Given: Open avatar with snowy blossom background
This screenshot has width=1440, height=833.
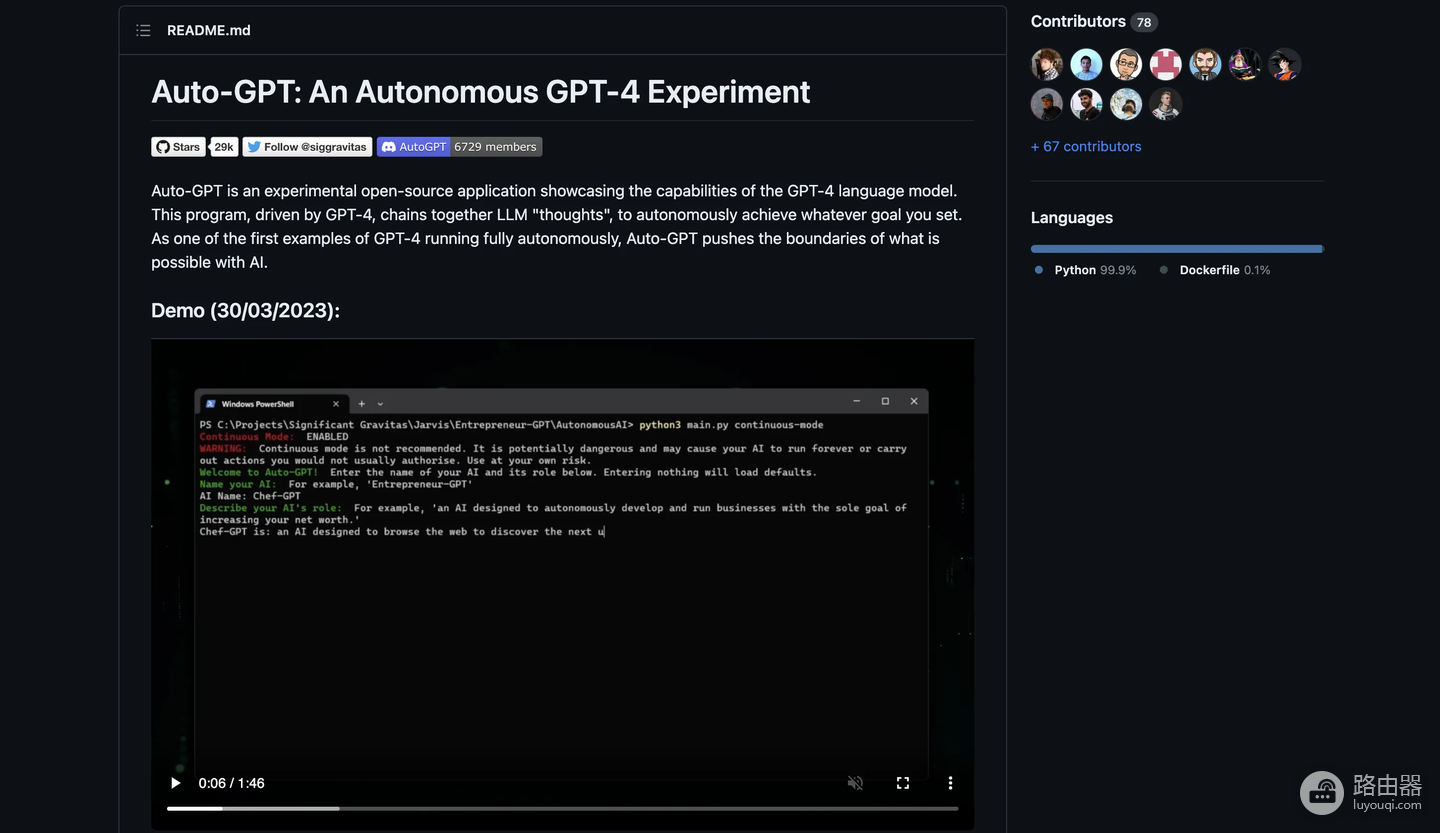Looking at the screenshot, I should click(x=1126, y=104).
